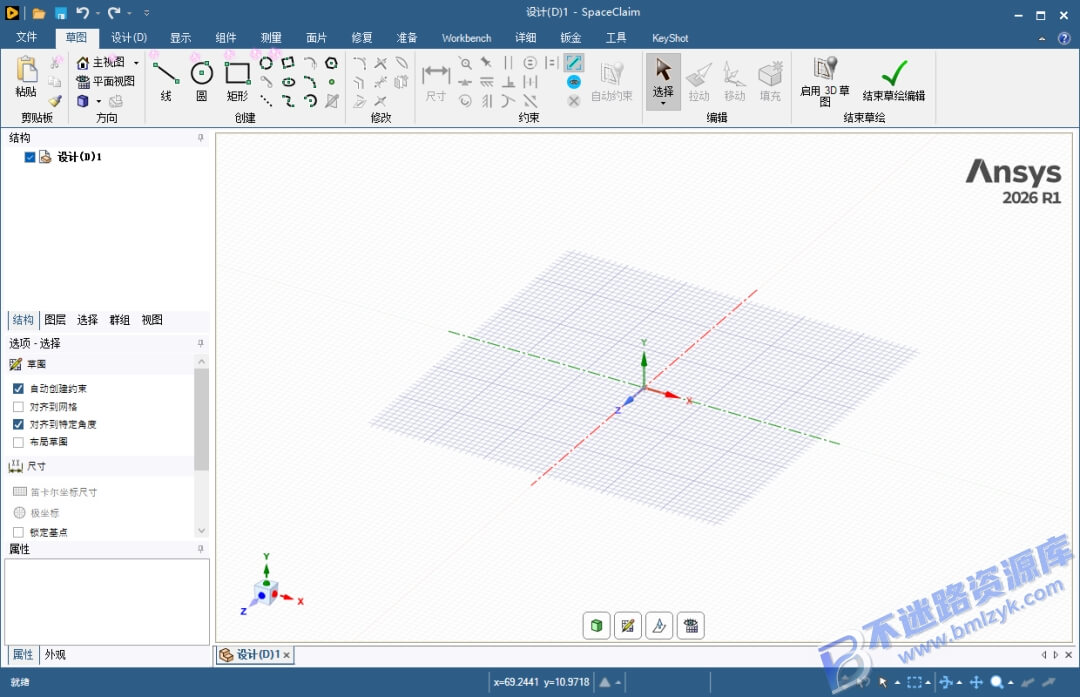
Task: Select the ellipse sketch tool
Action: (288, 82)
